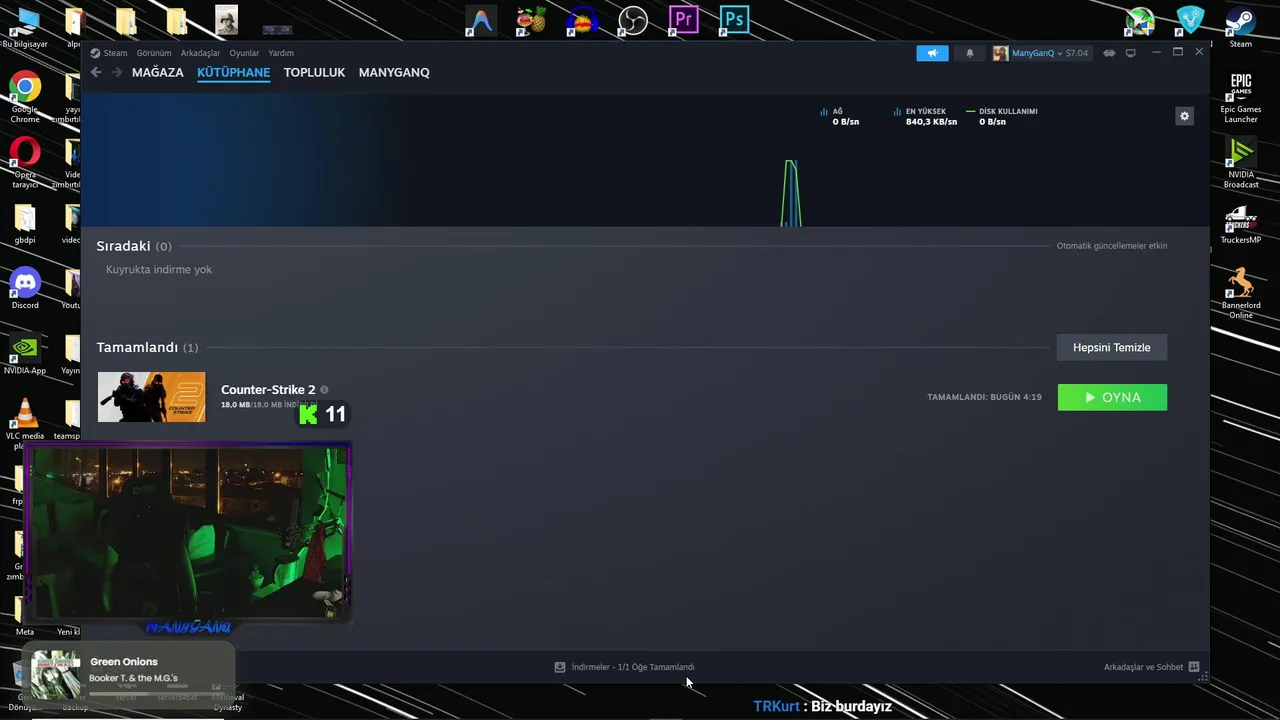Click the ManyGanQ profile avatar

(1000, 53)
